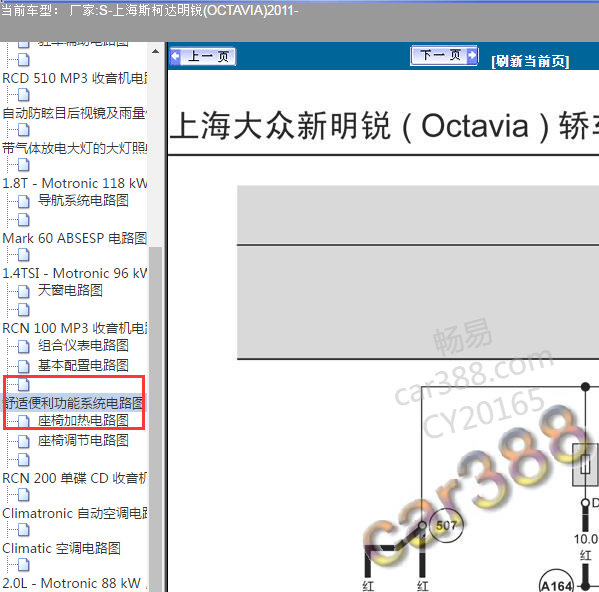The width and height of the screenshot is (599, 592).
Task: Click page icon beside 座椅加热电路图
Action: click(x=24, y=421)
